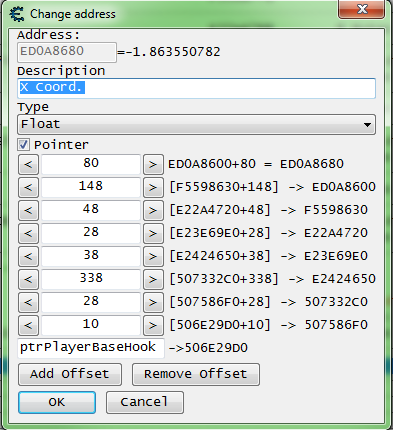Viewport: 393px width, 430px height.
Task: Click the Add Offset button
Action: point(70,374)
